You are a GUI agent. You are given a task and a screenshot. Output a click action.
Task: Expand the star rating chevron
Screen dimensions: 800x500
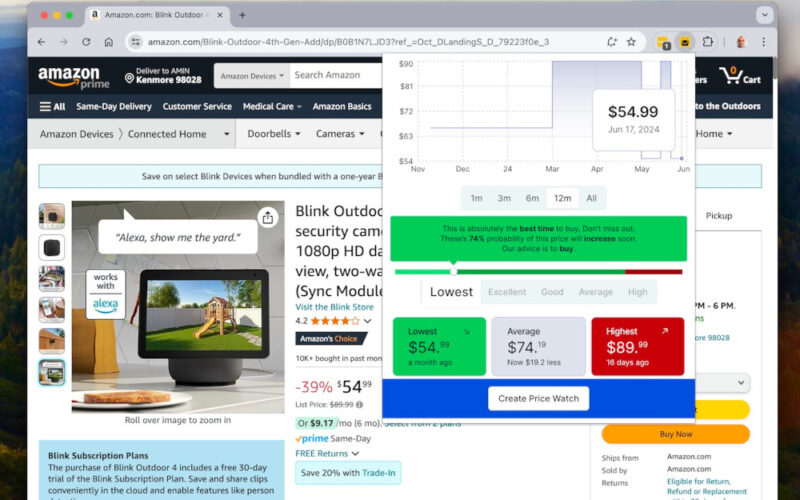(367, 321)
